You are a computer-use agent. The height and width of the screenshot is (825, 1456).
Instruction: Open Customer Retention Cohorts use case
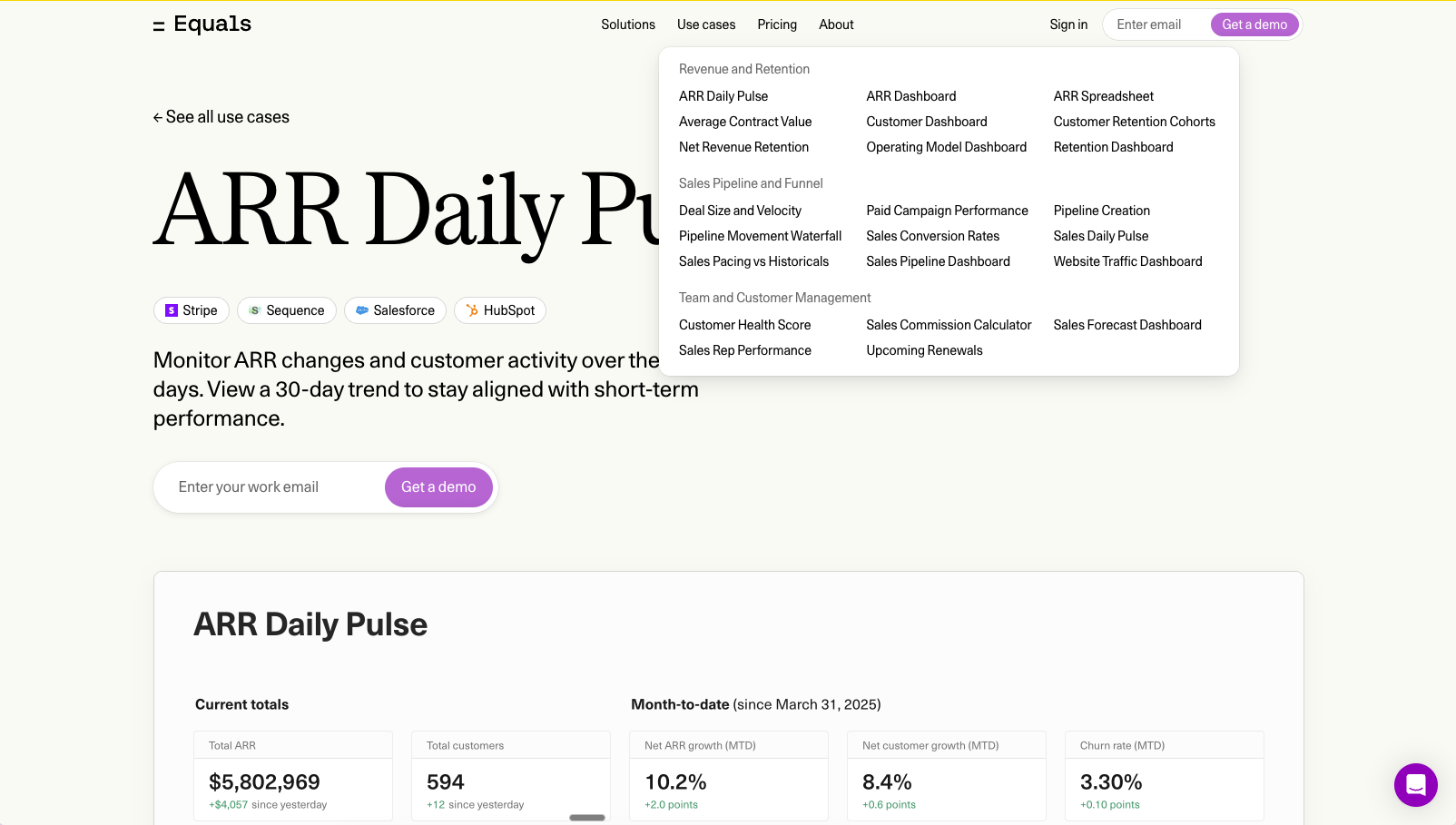(1134, 122)
